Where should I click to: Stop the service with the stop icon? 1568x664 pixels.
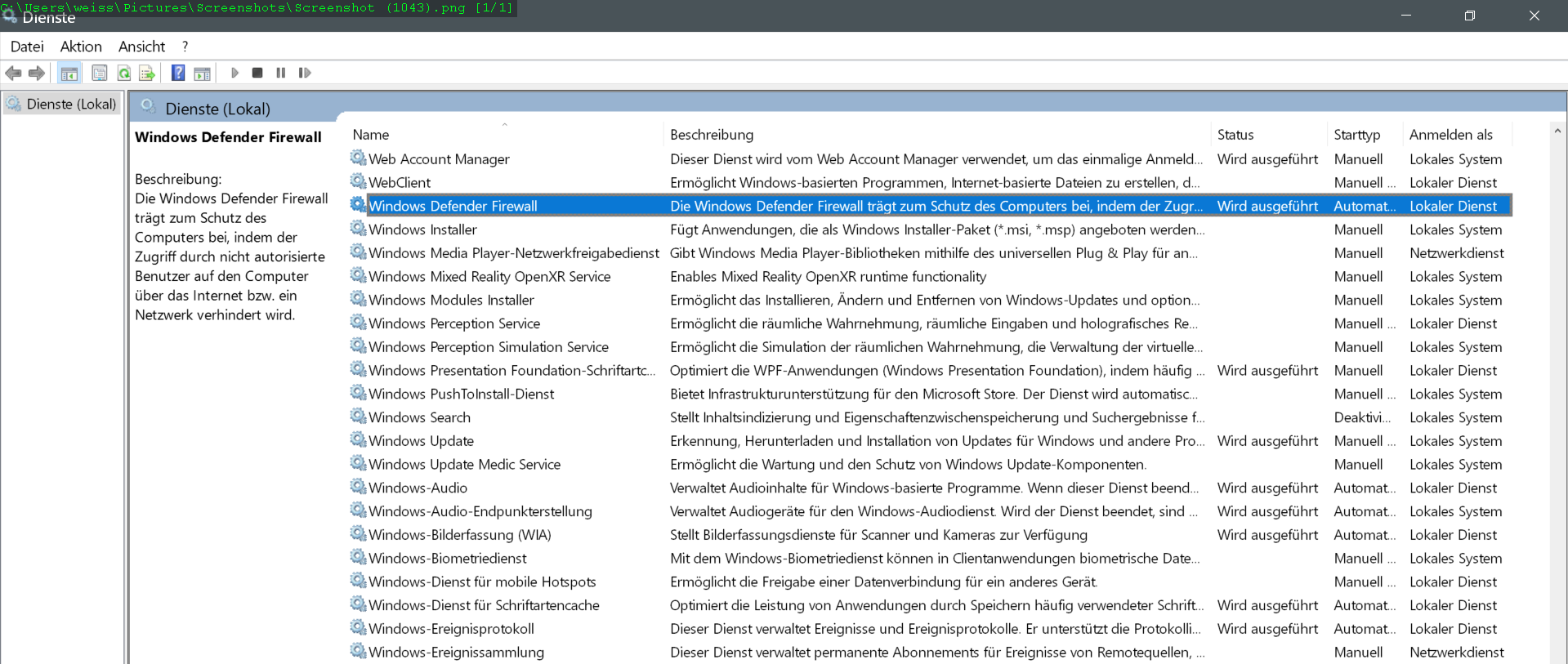(x=257, y=74)
